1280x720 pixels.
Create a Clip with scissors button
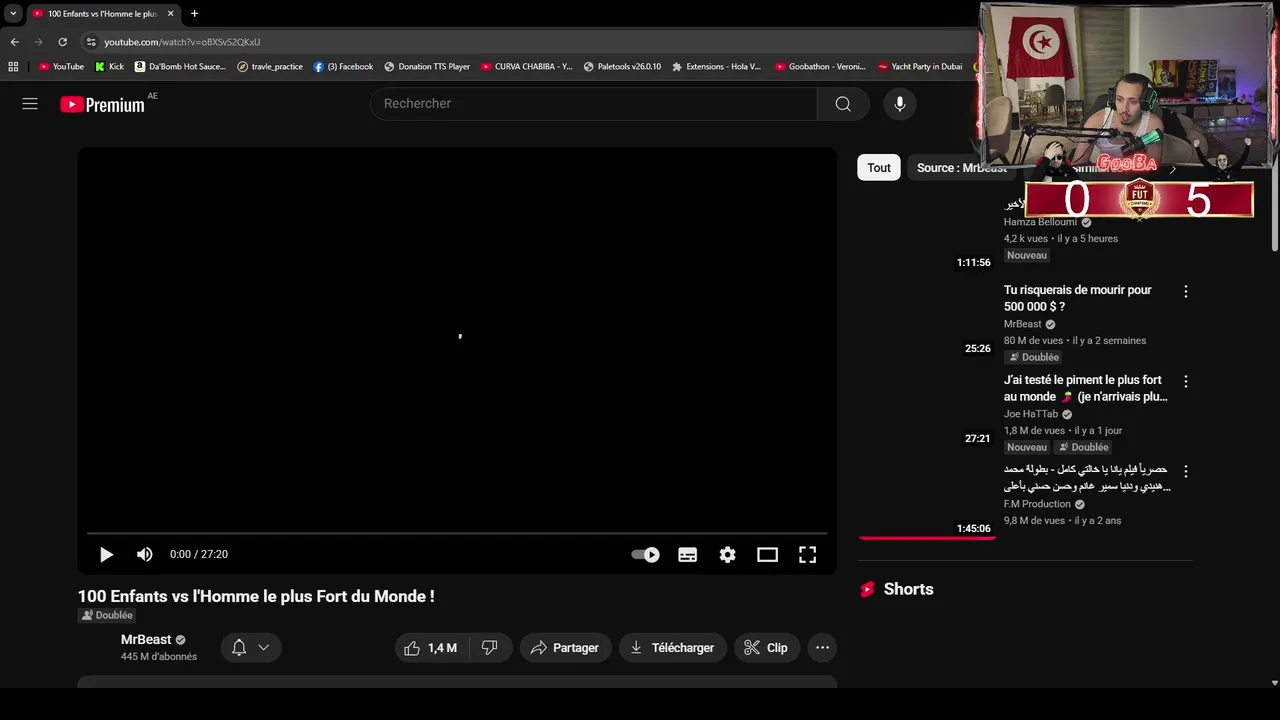pyautogui.click(x=766, y=648)
